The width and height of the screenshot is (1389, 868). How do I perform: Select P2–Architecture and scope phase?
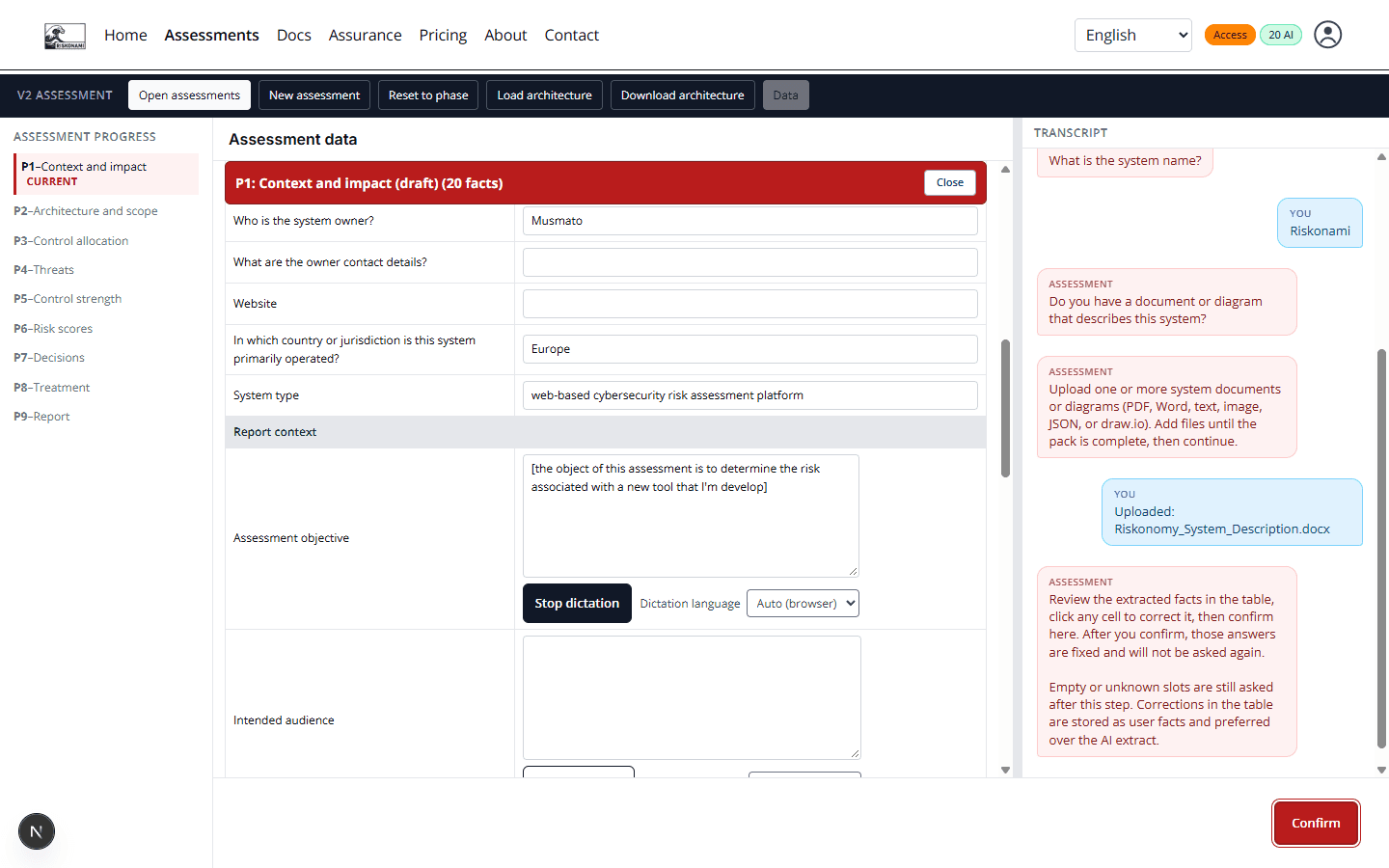pyautogui.click(x=86, y=211)
